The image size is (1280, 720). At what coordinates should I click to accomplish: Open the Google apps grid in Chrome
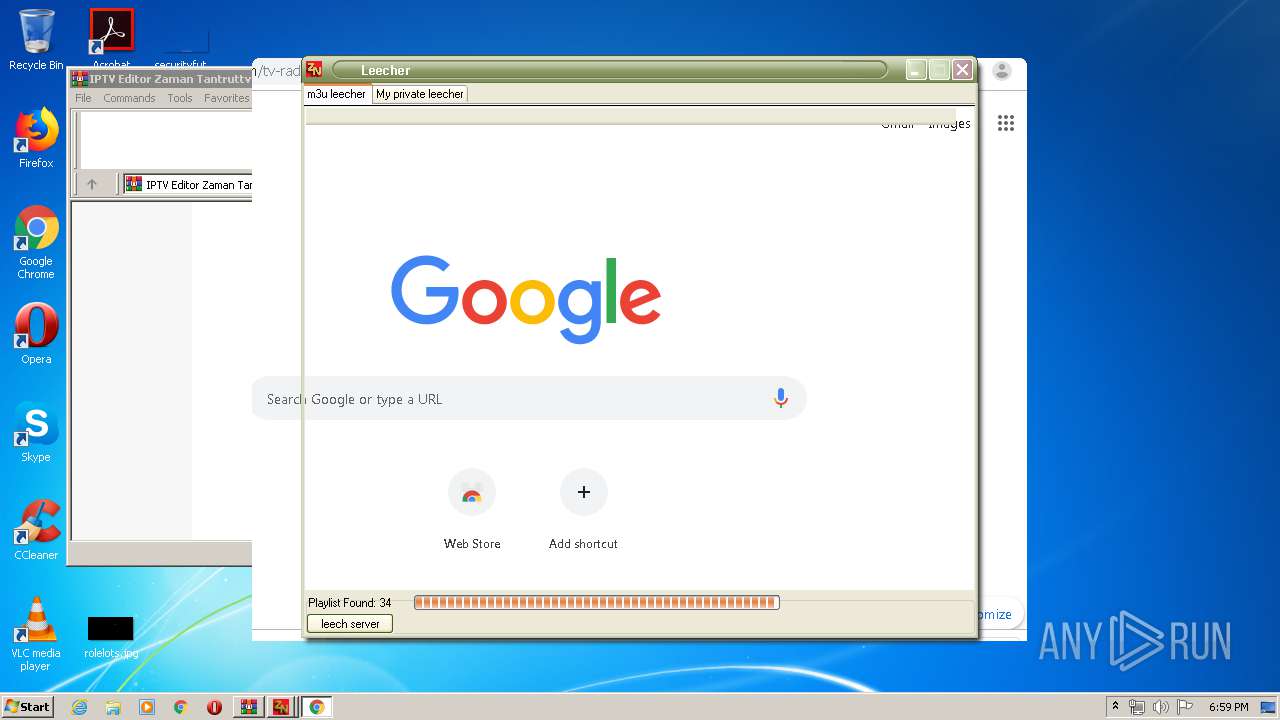pos(1006,123)
